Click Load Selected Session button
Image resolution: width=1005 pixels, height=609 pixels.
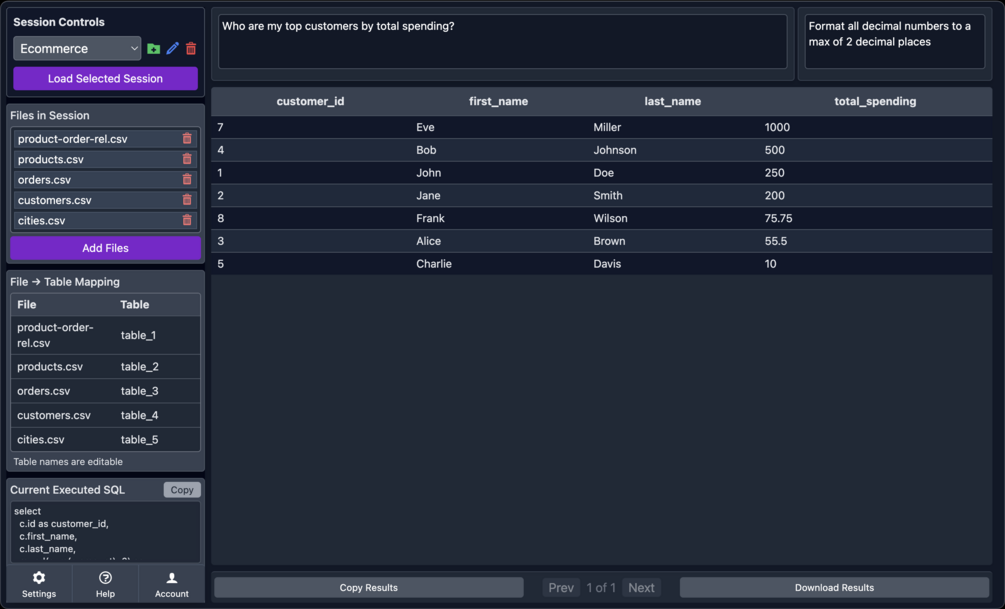click(x=106, y=79)
